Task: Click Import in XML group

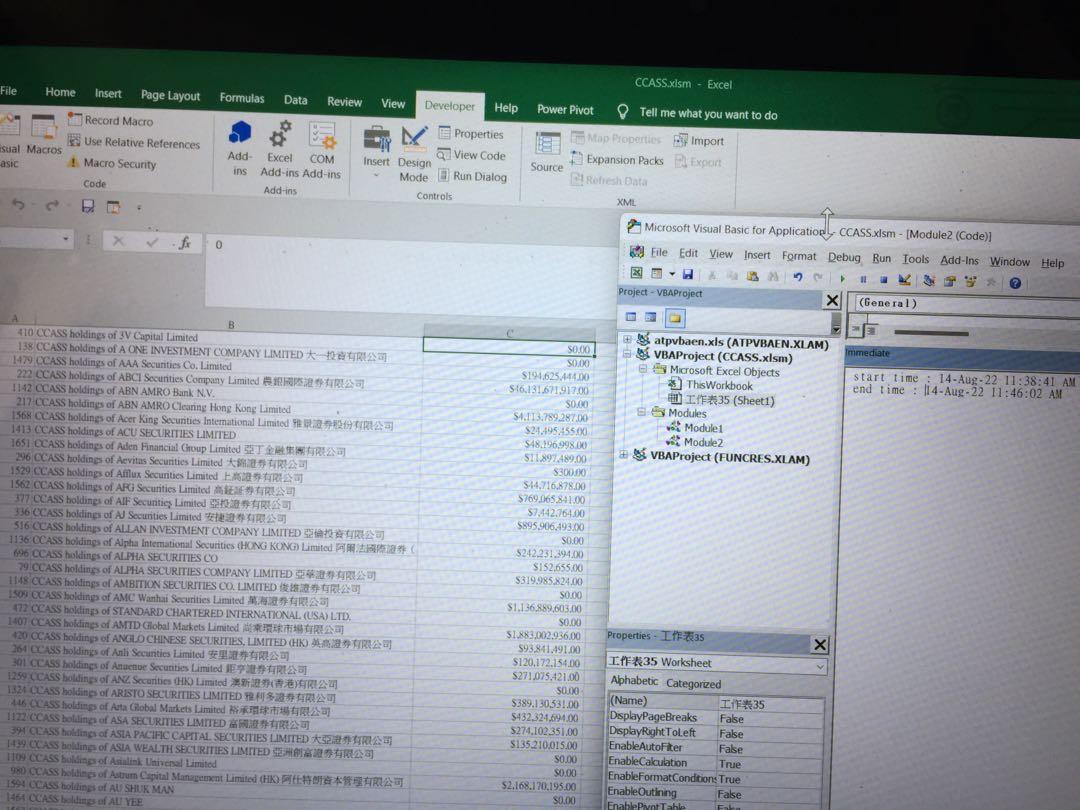Action: [698, 141]
